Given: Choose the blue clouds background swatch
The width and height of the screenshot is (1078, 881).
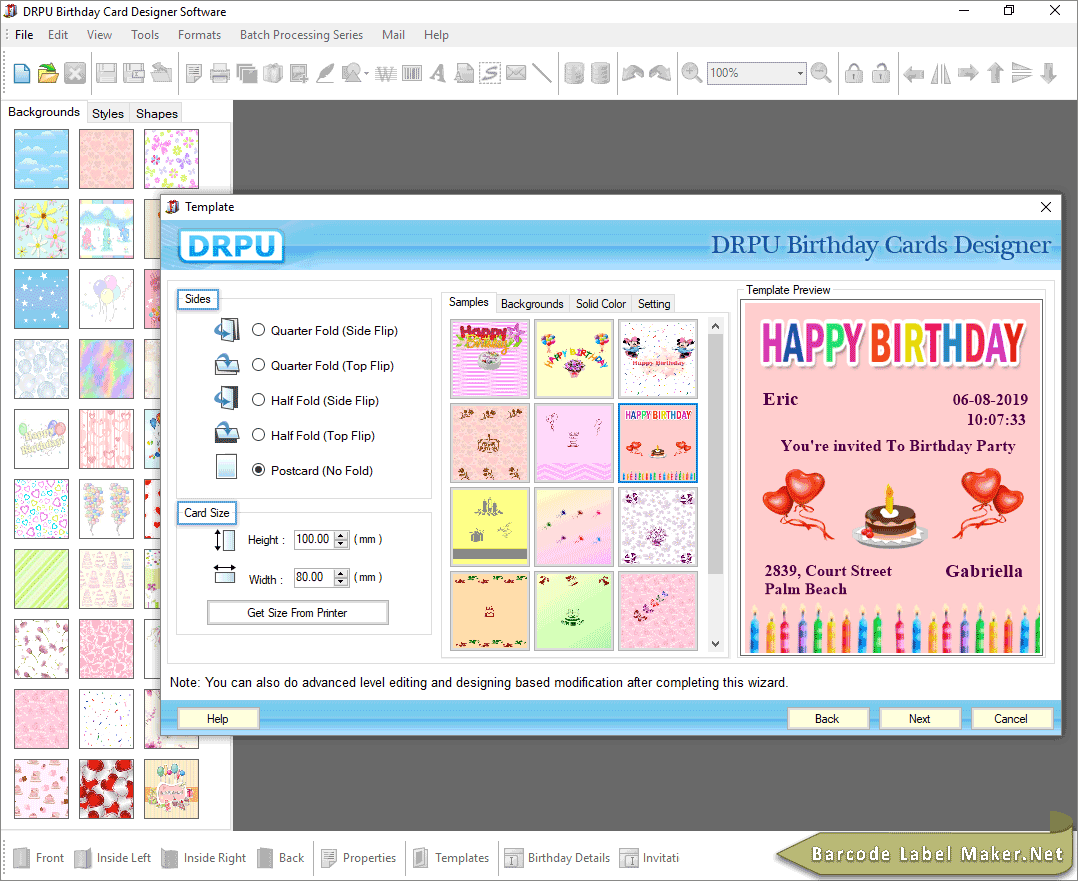Looking at the screenshot, I should pos(41,159).
